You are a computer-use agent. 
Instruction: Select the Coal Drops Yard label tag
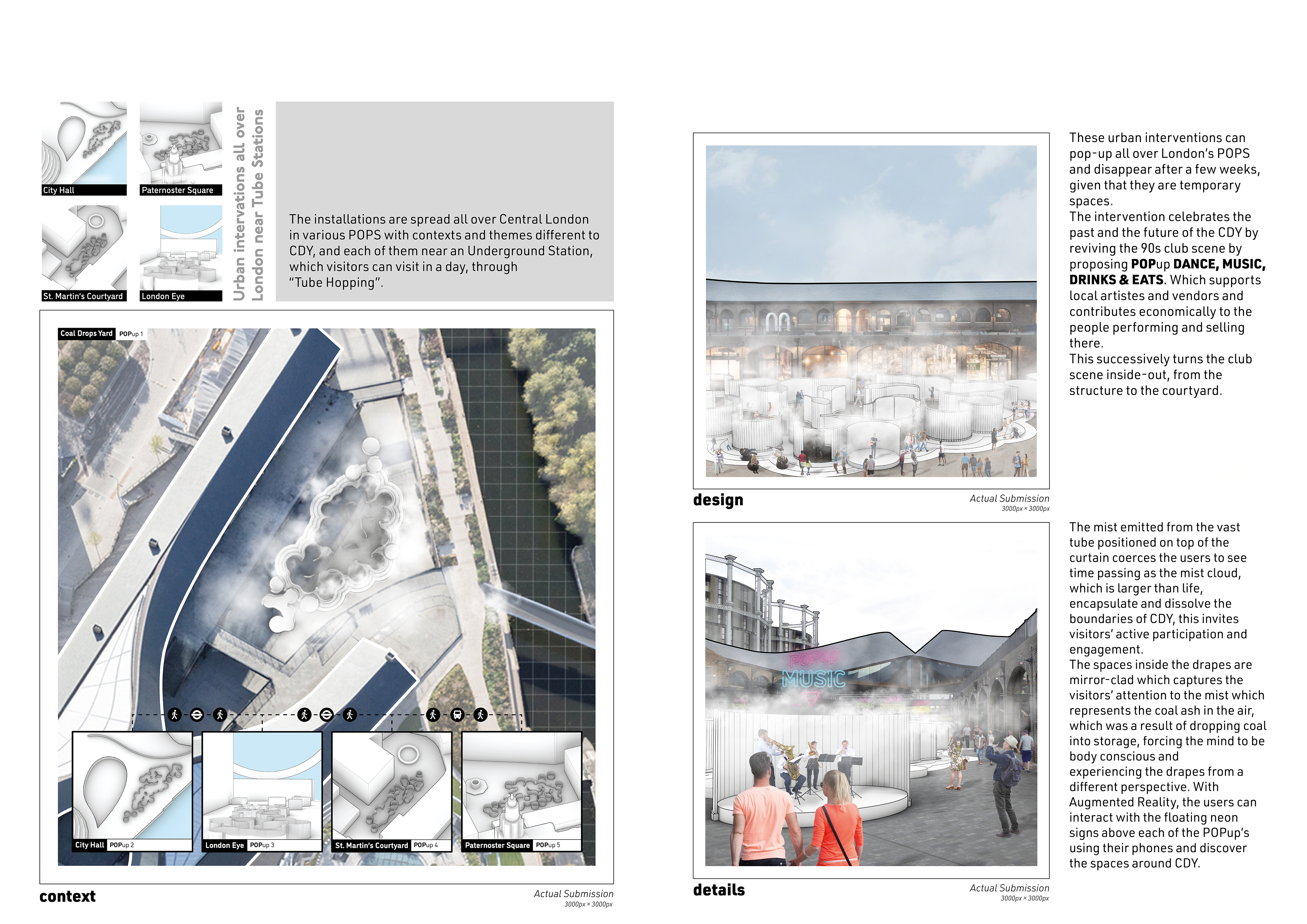pos(86,334)
